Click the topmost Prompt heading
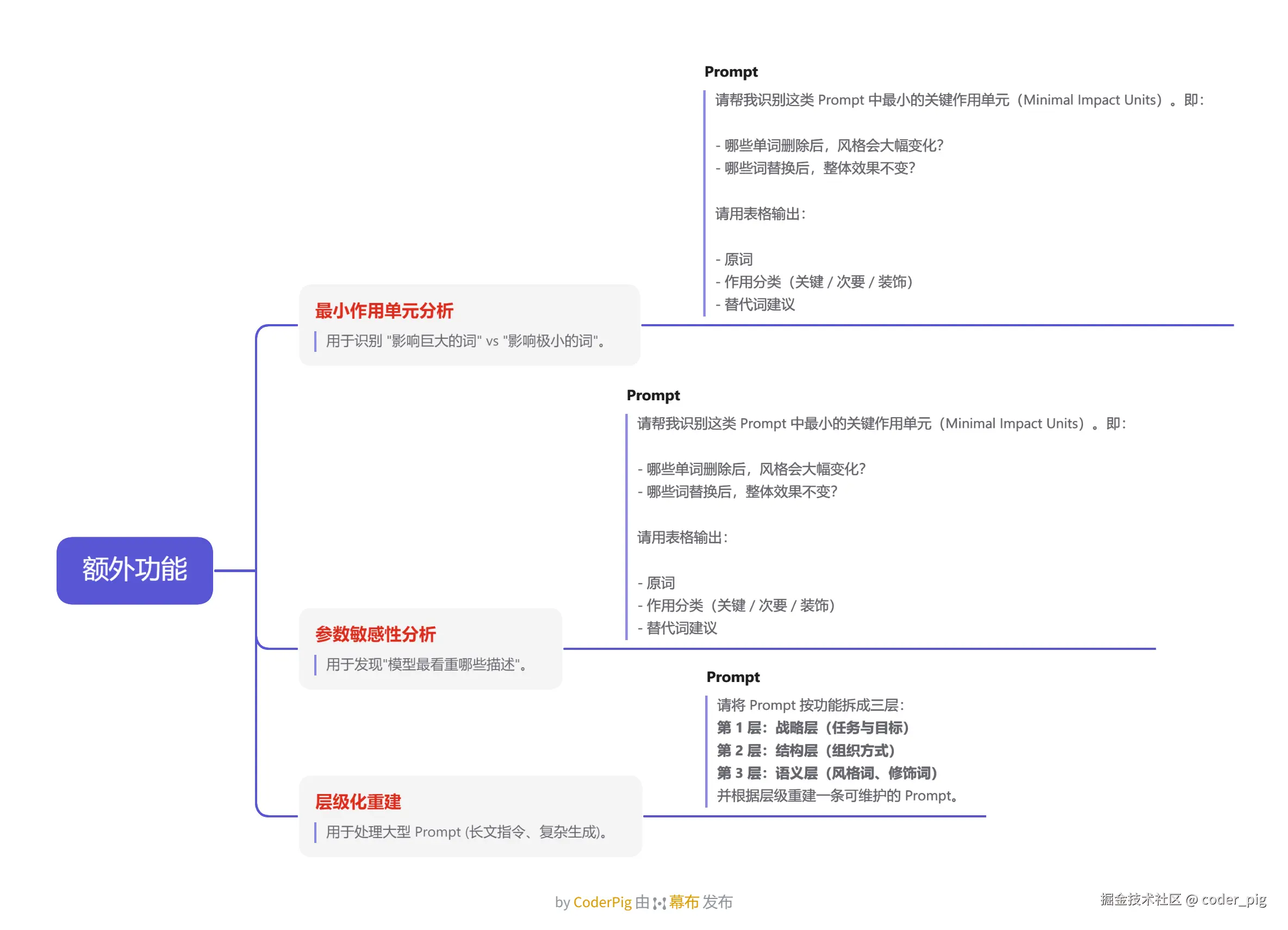 click(731, 72)
